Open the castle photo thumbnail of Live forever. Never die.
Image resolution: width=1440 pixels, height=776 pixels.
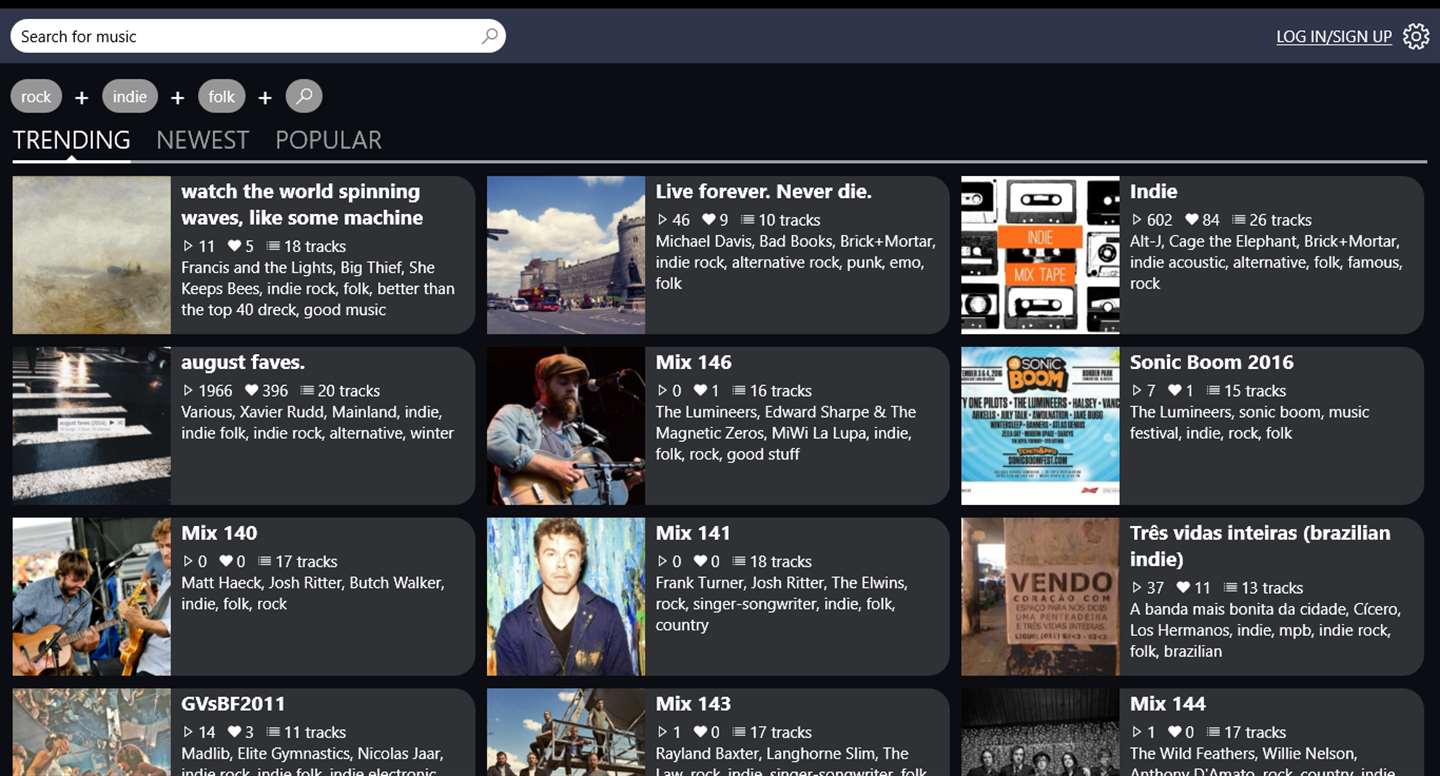click(566, 255)
